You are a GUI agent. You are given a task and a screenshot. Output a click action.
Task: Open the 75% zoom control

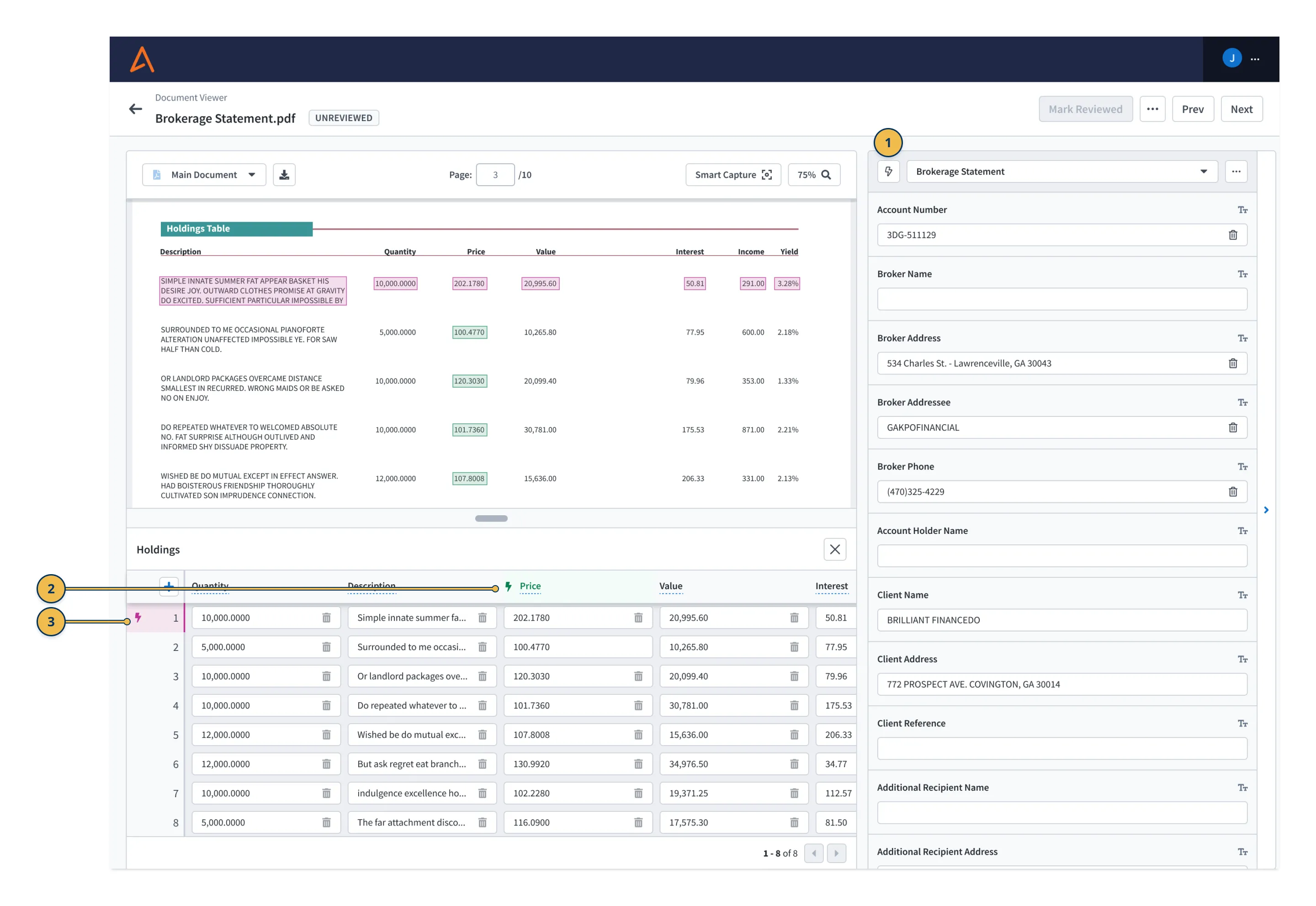[813, 175]
